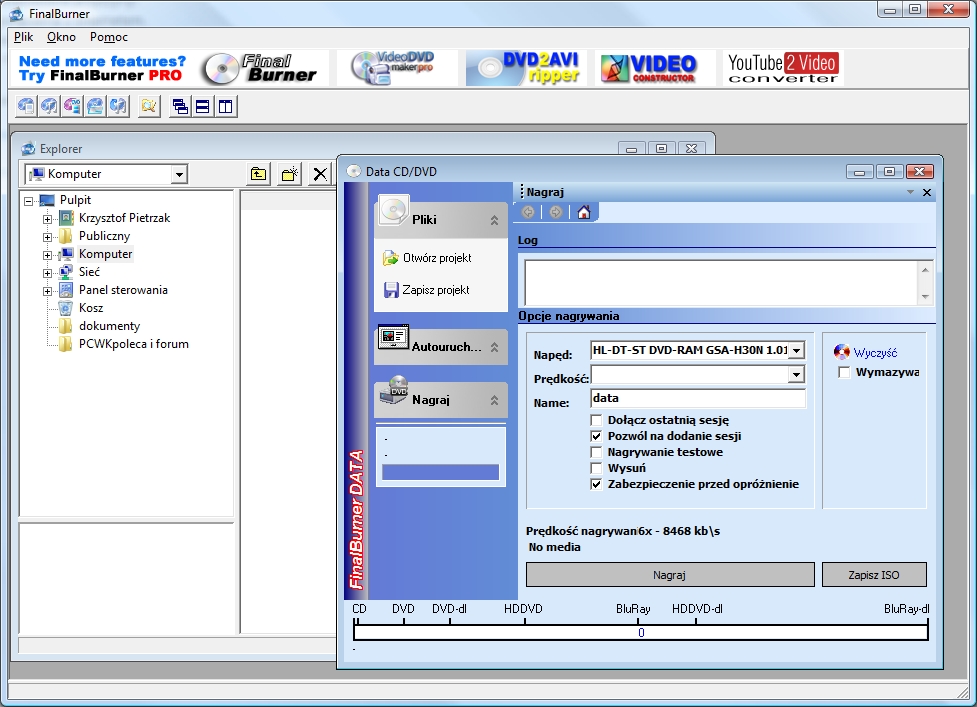Open the Video Constructor banner

[x=655, y=68]
